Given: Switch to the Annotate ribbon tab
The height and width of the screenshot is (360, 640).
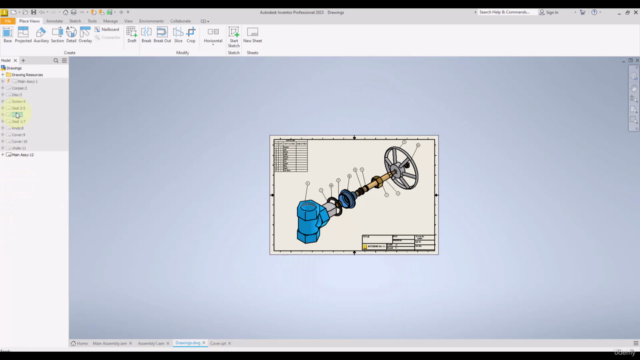Looking at the screenshot, I should coord(54,21).
